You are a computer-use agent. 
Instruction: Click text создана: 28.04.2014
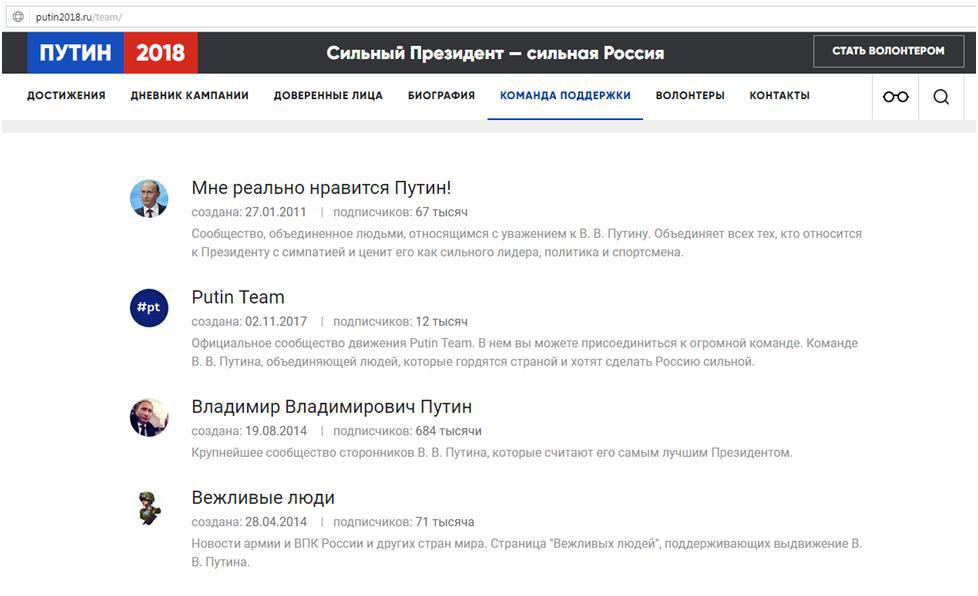pos(249,522)
